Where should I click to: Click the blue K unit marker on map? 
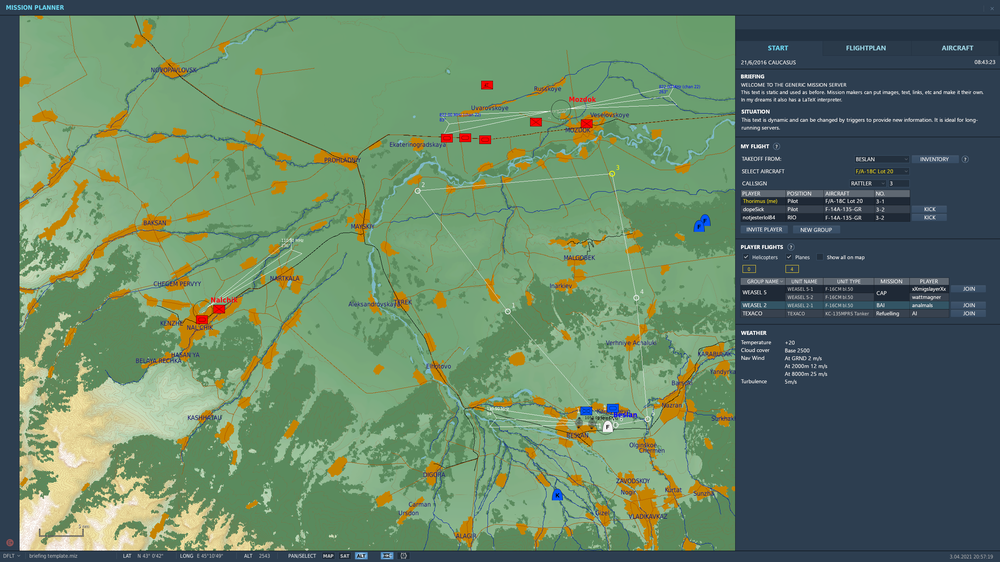tap(557, 494)
